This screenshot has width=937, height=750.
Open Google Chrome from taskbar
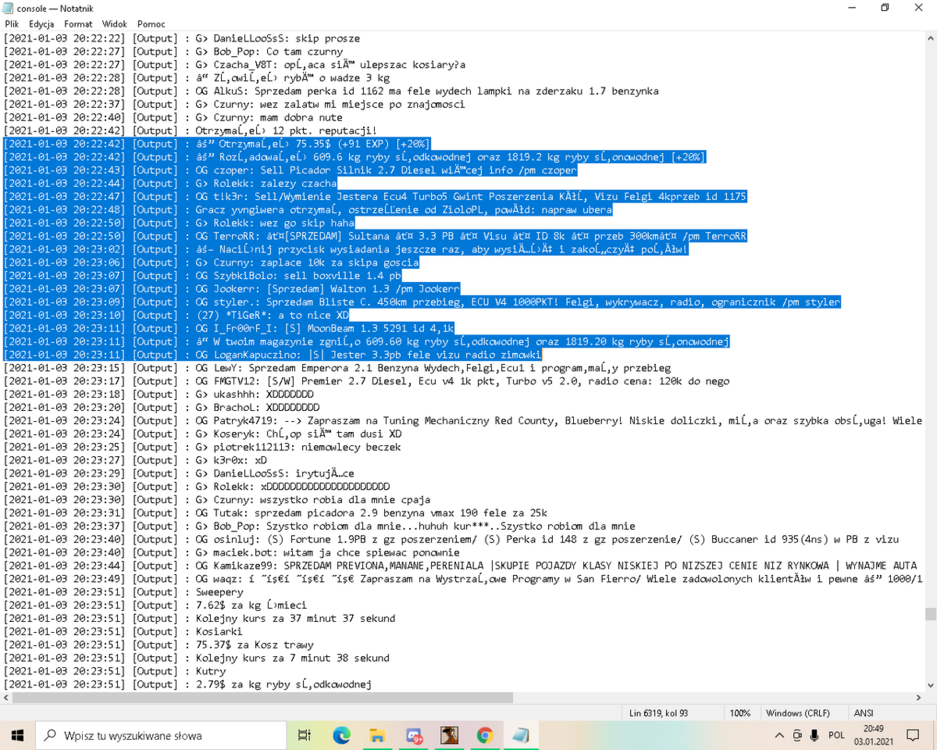[x=485, y=735]
